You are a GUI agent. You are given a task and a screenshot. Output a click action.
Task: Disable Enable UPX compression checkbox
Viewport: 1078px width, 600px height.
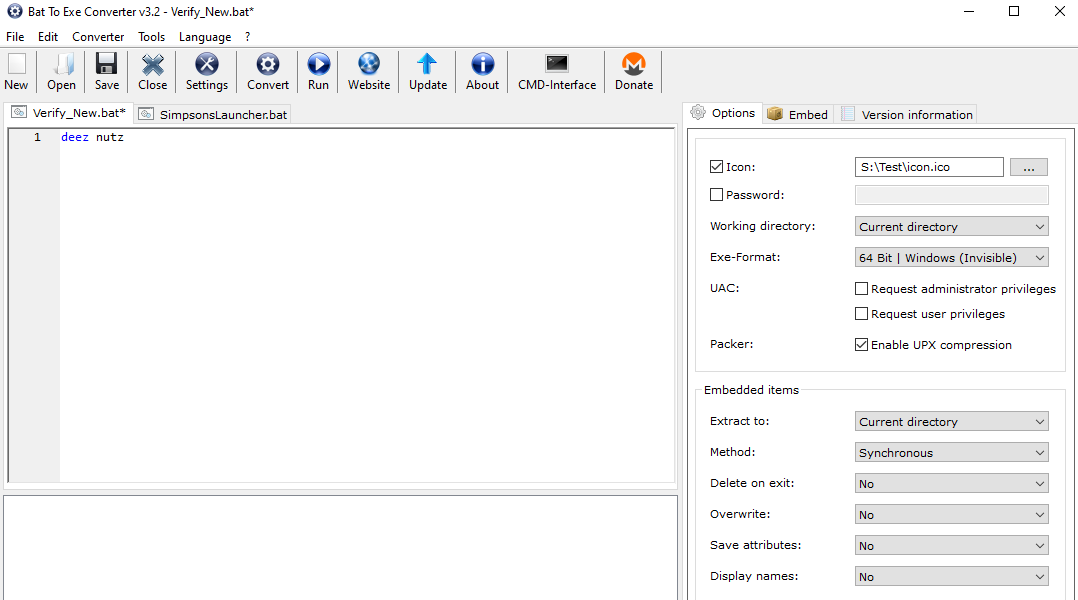tap(861, 345)
